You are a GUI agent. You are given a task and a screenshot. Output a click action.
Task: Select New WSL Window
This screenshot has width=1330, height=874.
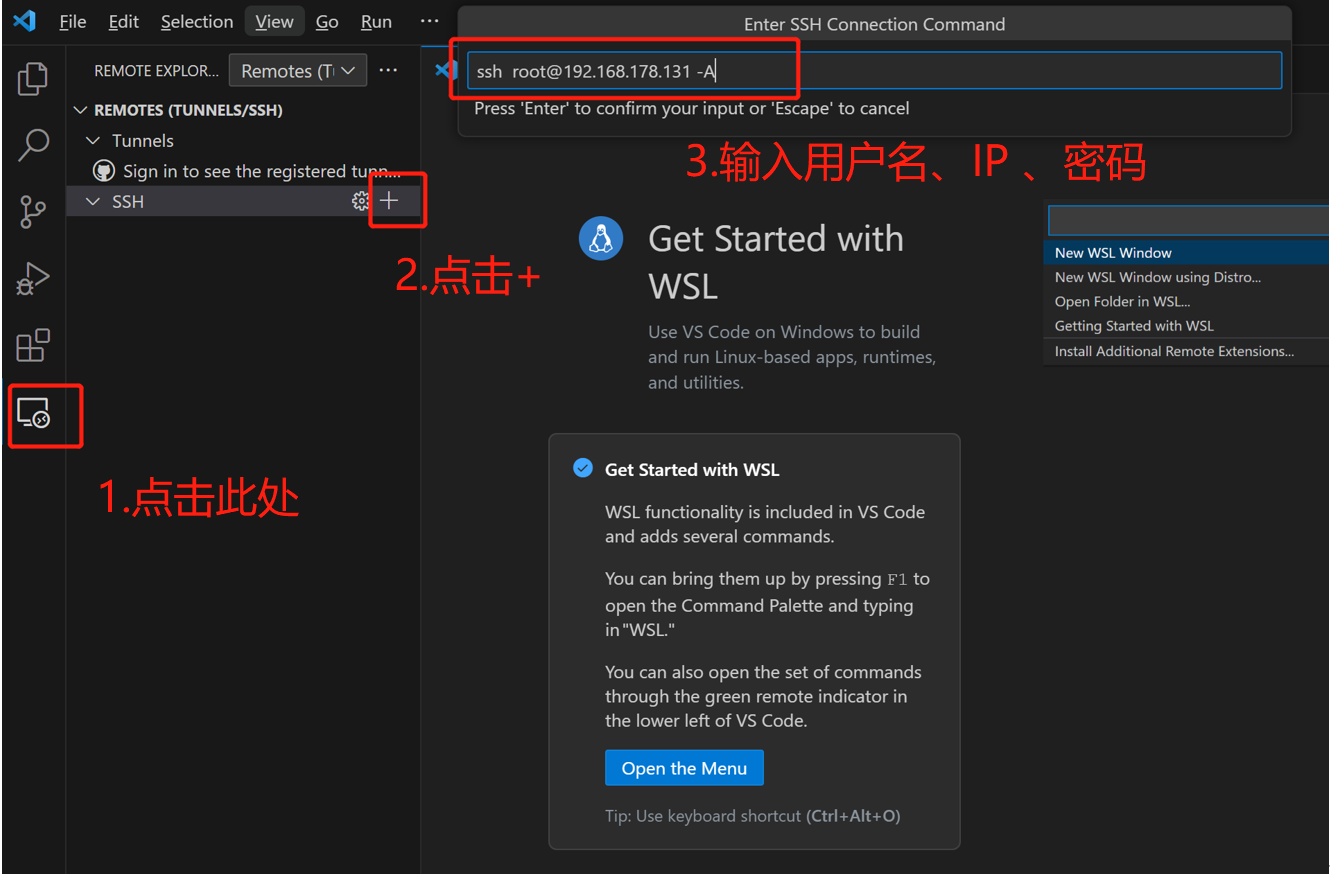coord(1186,253)
